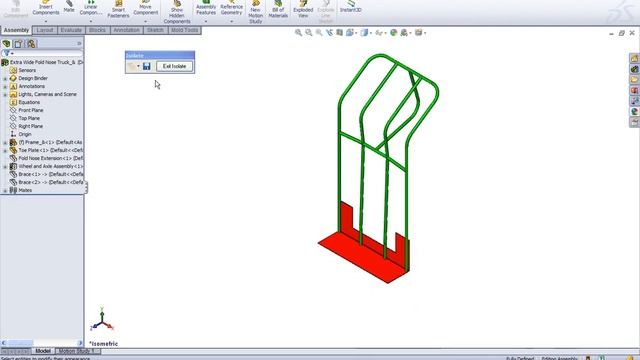Open Reference Geometry dropdown arrow

pyautogui.click(x=231, y=21)
